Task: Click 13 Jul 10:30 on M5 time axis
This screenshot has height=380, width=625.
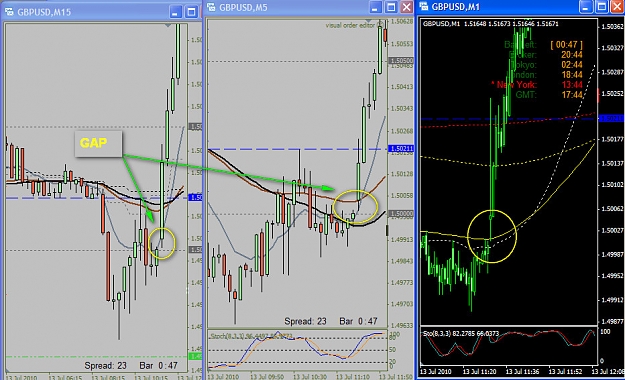Action: click(310, 377)
